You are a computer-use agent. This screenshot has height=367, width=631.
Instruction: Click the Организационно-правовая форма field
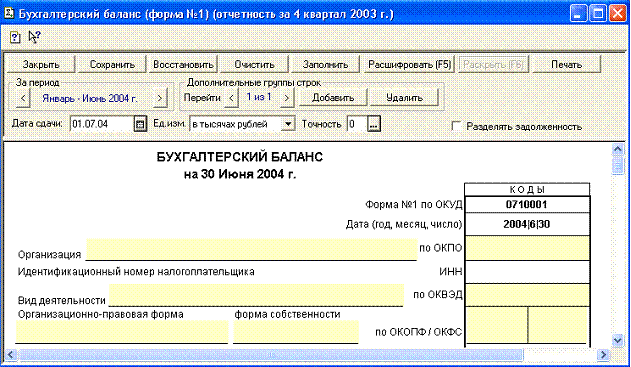point(122,332)
